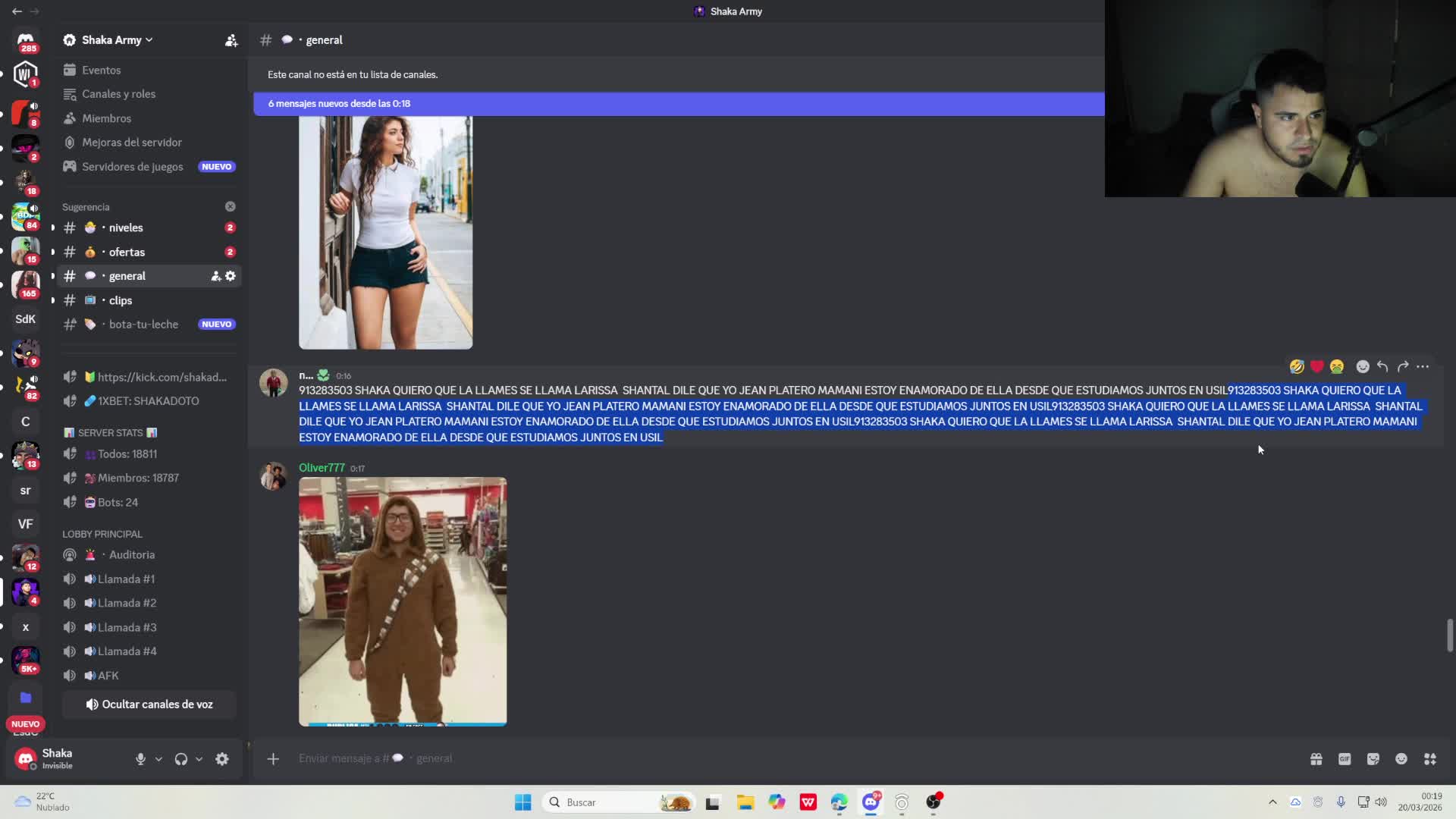Screen dimensions: 1456x819
Task: Expand the niveles channel threads arrow
Action: click(53, 227)
